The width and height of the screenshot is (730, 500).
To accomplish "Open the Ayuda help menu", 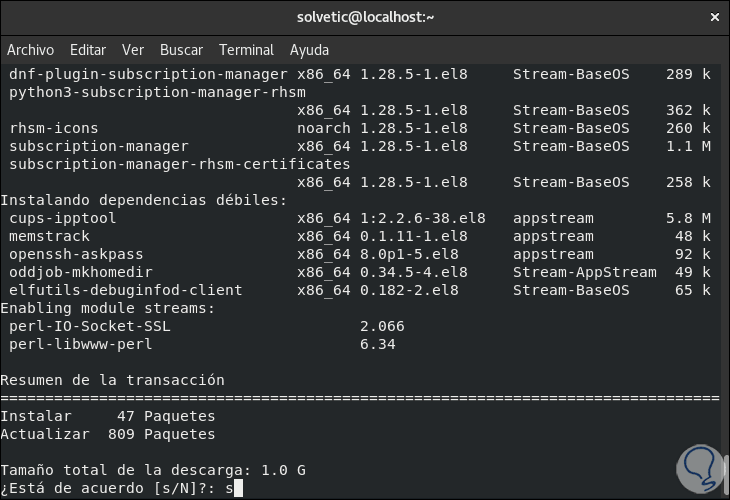I will (x=310, y=50).
